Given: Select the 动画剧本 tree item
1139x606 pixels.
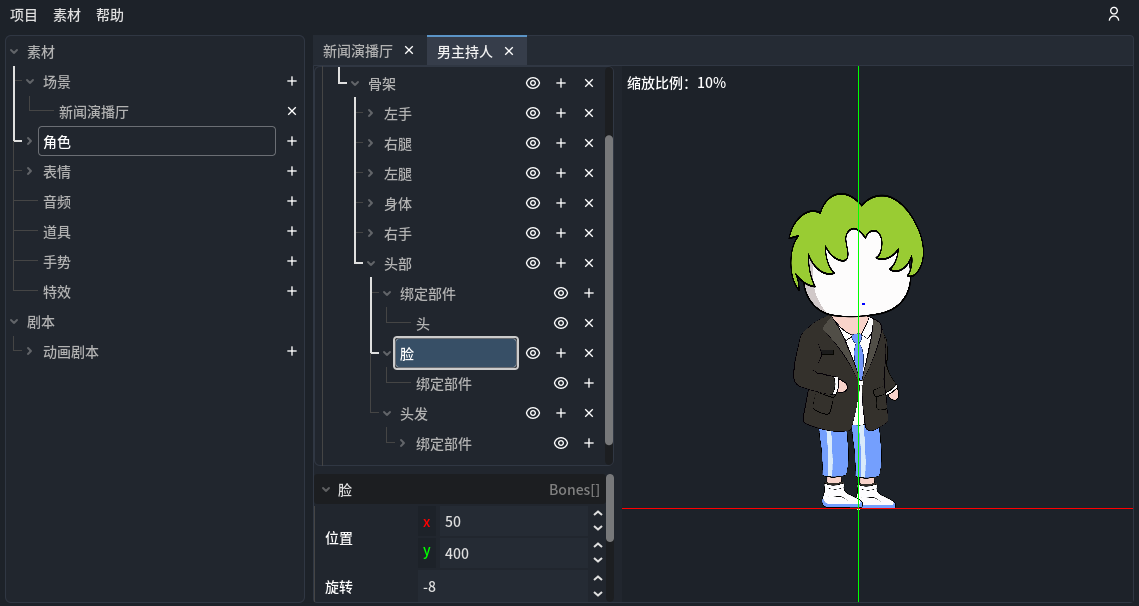Looking at the screenshot, I should click(x=71, y=352).
